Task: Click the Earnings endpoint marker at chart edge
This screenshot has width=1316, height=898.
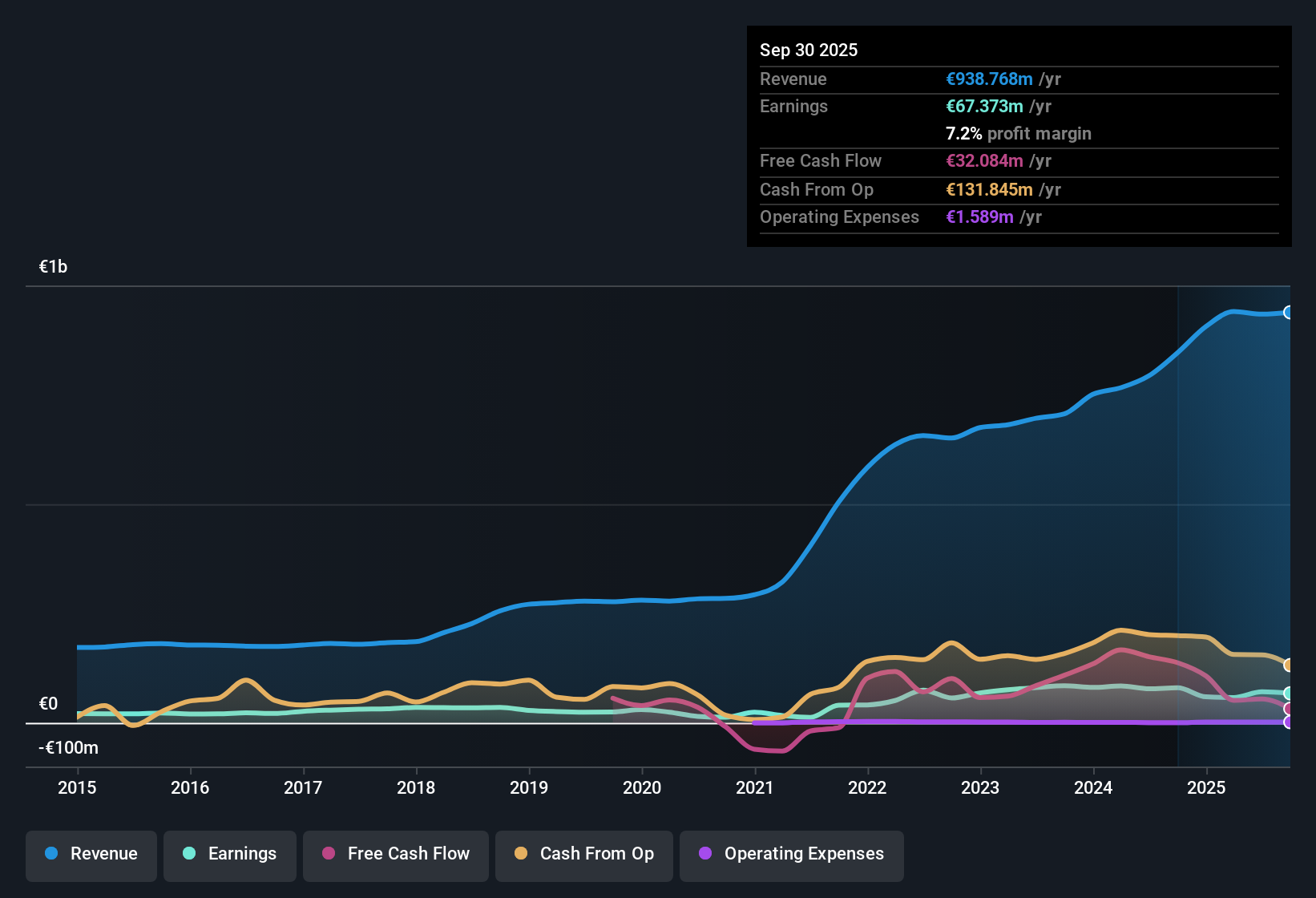Action: 1289,693
